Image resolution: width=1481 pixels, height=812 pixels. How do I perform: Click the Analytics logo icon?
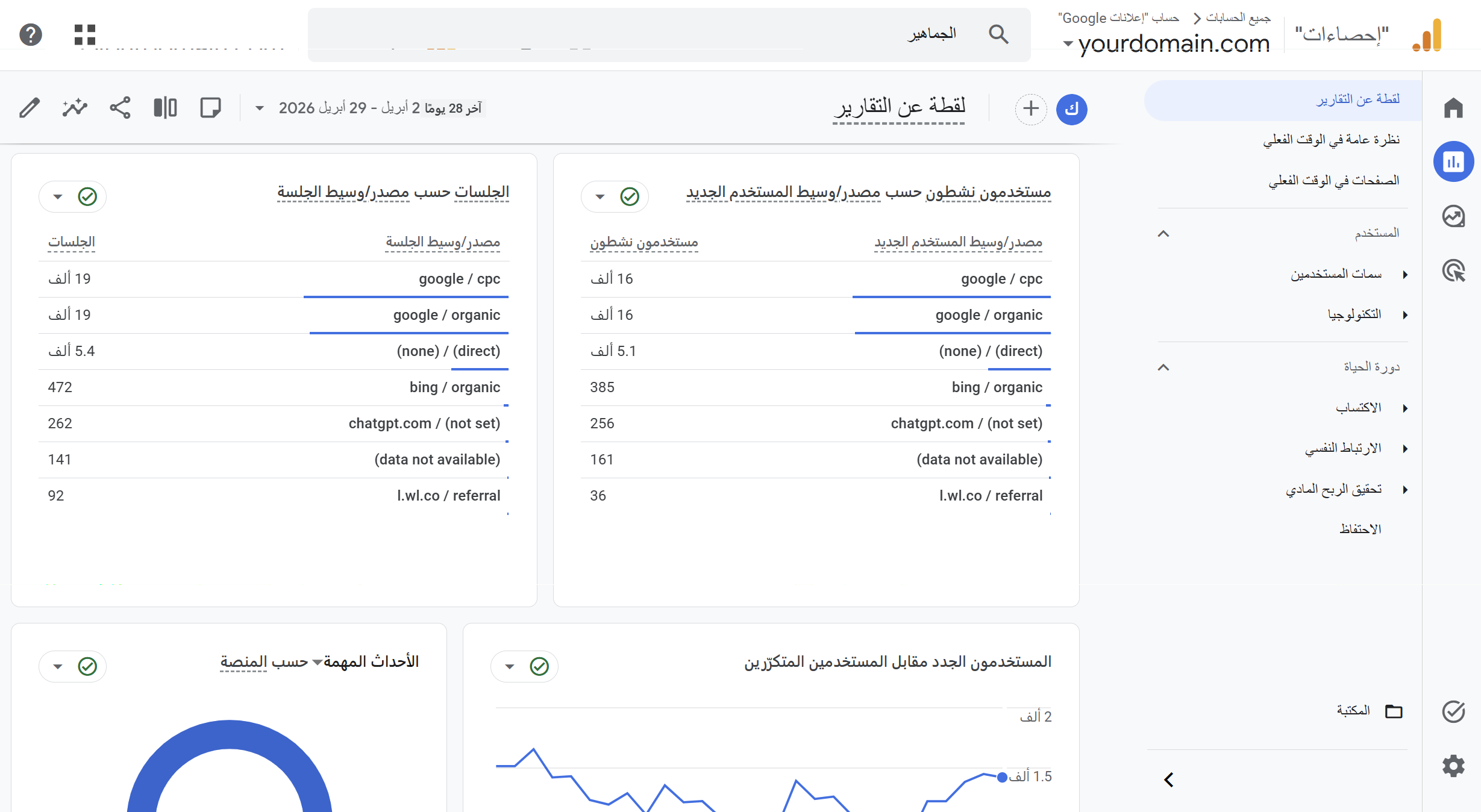click(x=1427, y=35)
